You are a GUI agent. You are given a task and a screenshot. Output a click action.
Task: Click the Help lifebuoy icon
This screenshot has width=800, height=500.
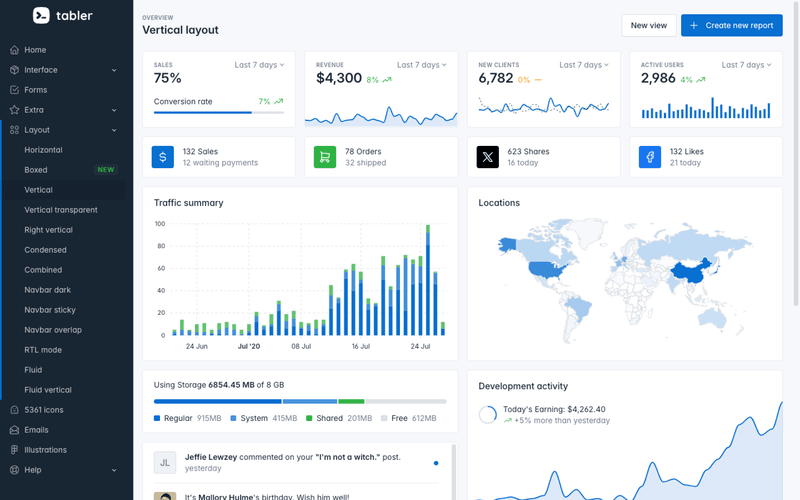pos(14,469)
